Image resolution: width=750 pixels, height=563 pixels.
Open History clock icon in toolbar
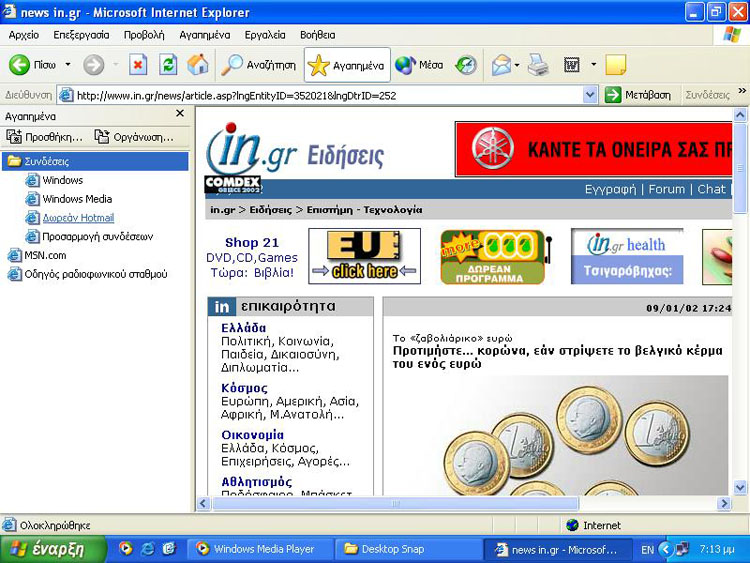(465, 65)
